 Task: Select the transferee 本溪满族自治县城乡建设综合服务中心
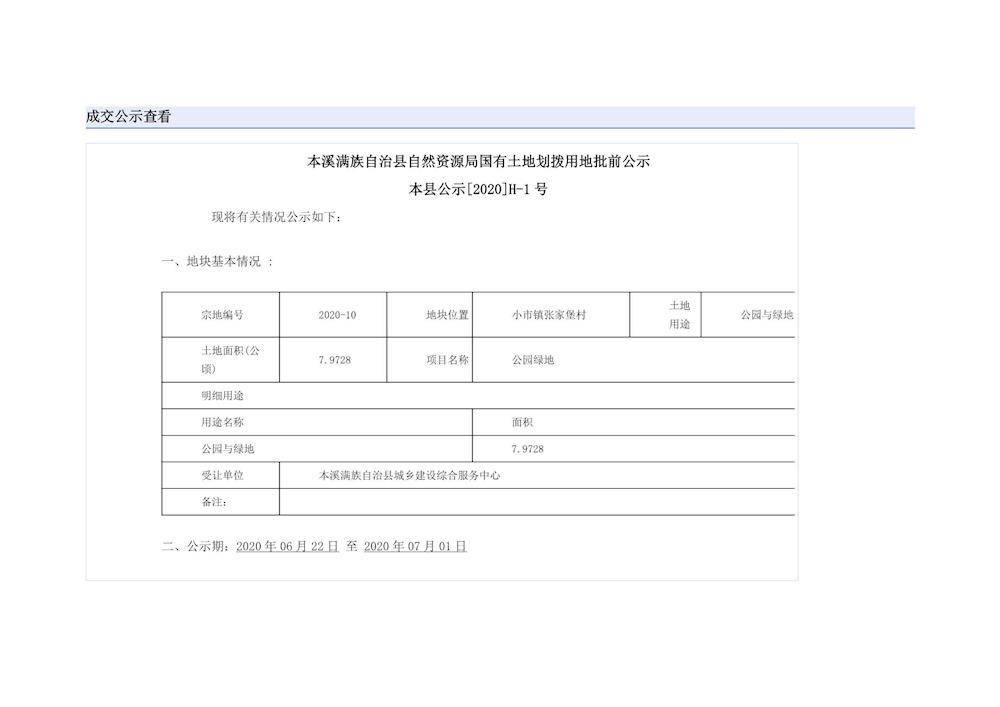(409, 476)
